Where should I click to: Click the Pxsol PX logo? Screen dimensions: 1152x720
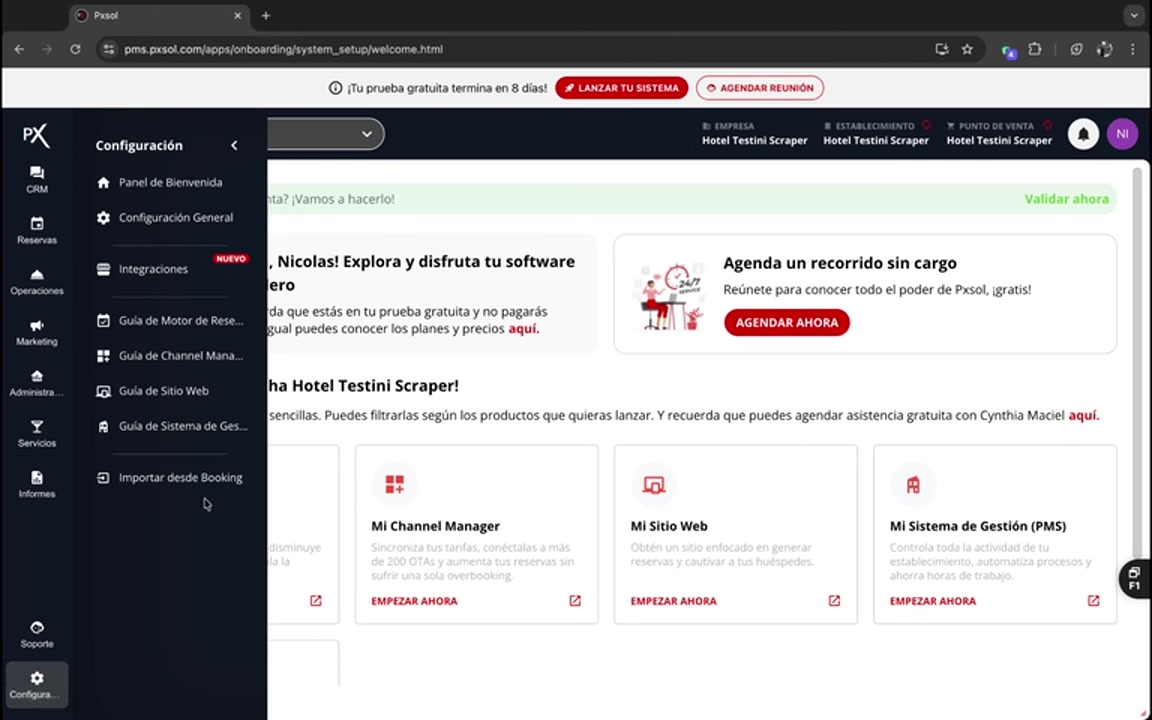click(x=35, y=135)
